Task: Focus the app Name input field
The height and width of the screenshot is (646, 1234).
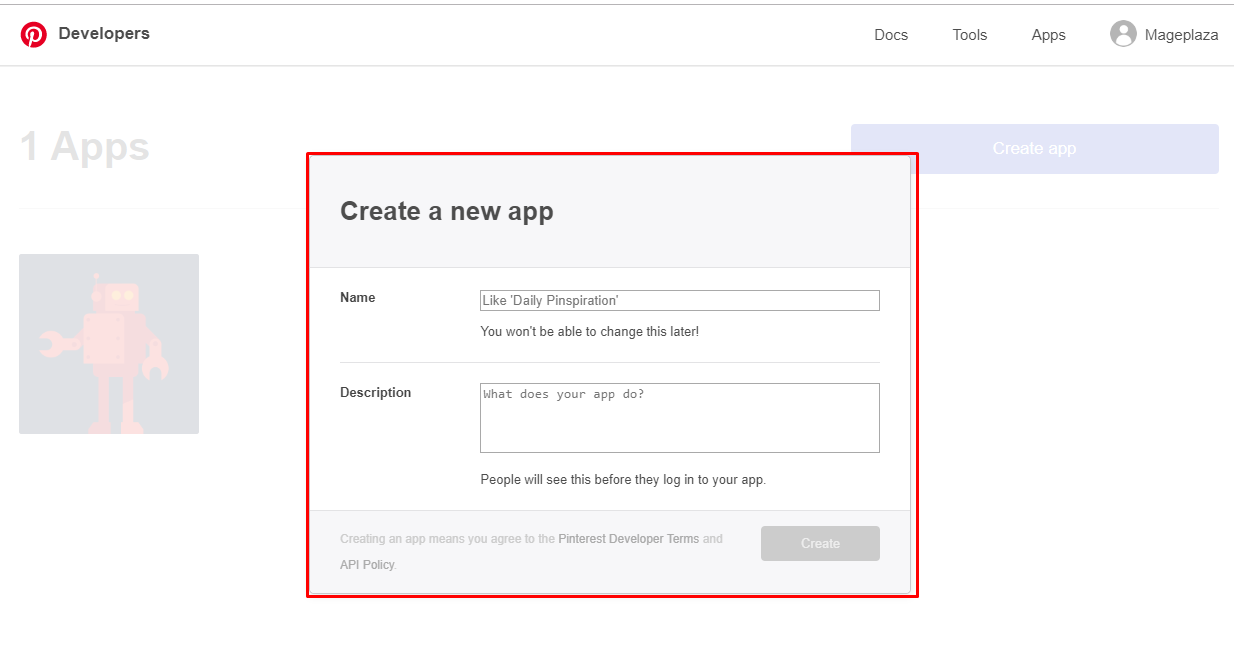Action: [679, 300]
